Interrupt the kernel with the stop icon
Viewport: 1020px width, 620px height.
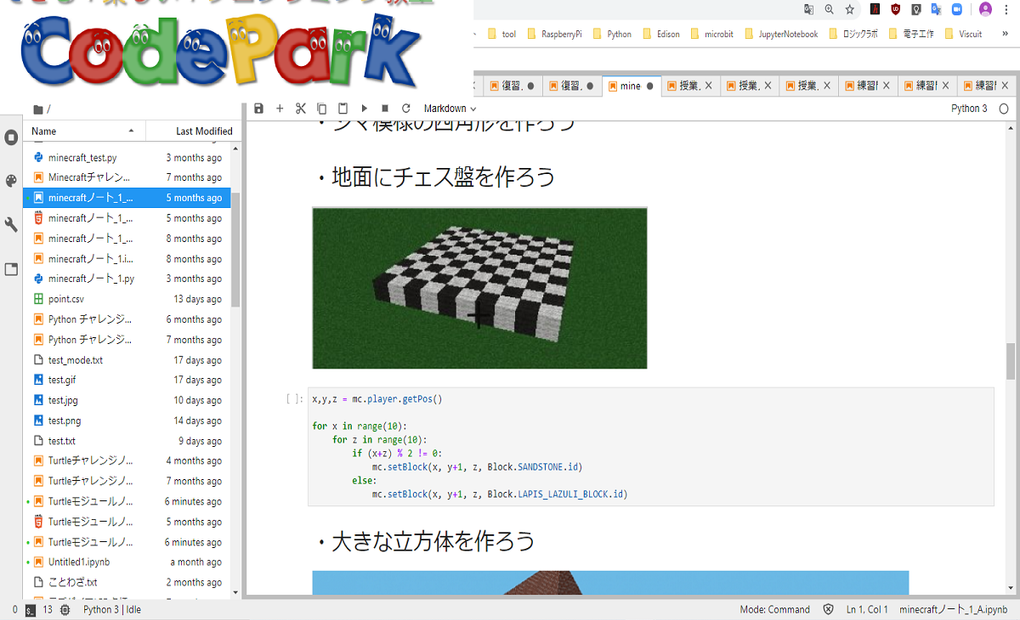click(x=385, y=109)
